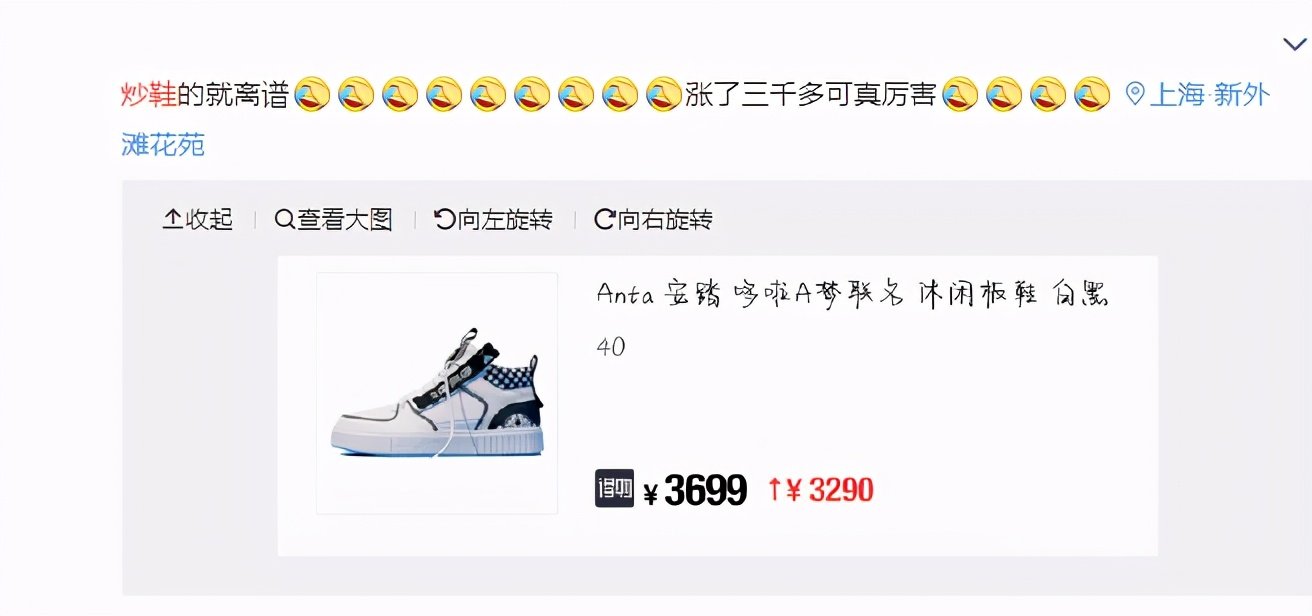Click the magnifier icon beside 查看大图
1312x616 pixels.
[284, 219]
